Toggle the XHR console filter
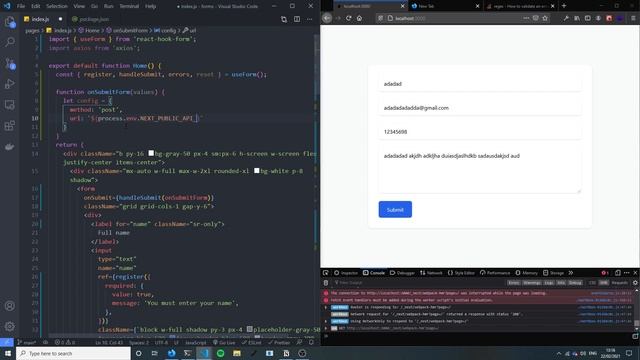 point(604,282)
